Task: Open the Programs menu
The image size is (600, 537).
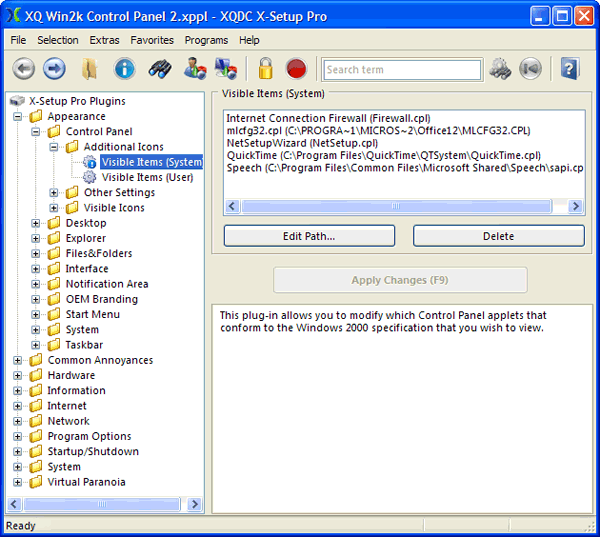Action: click(x=206, y=40)
